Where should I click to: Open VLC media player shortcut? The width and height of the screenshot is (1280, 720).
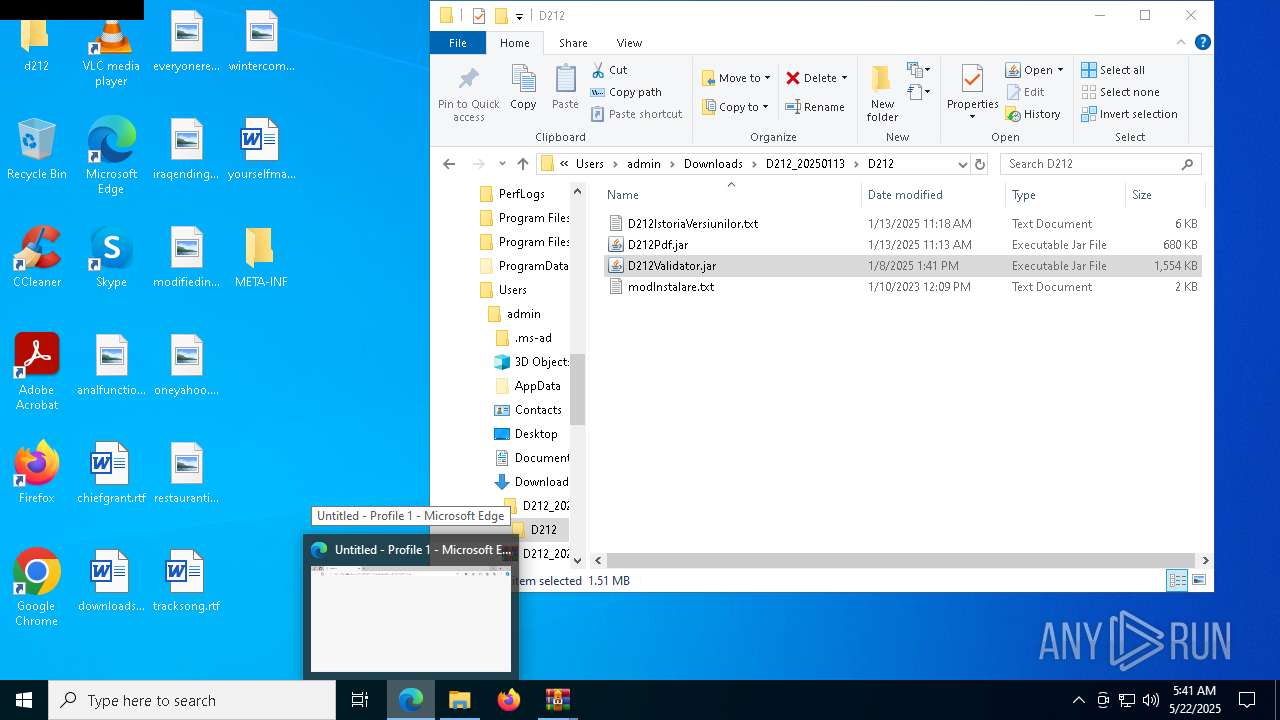tap(111, 50)
